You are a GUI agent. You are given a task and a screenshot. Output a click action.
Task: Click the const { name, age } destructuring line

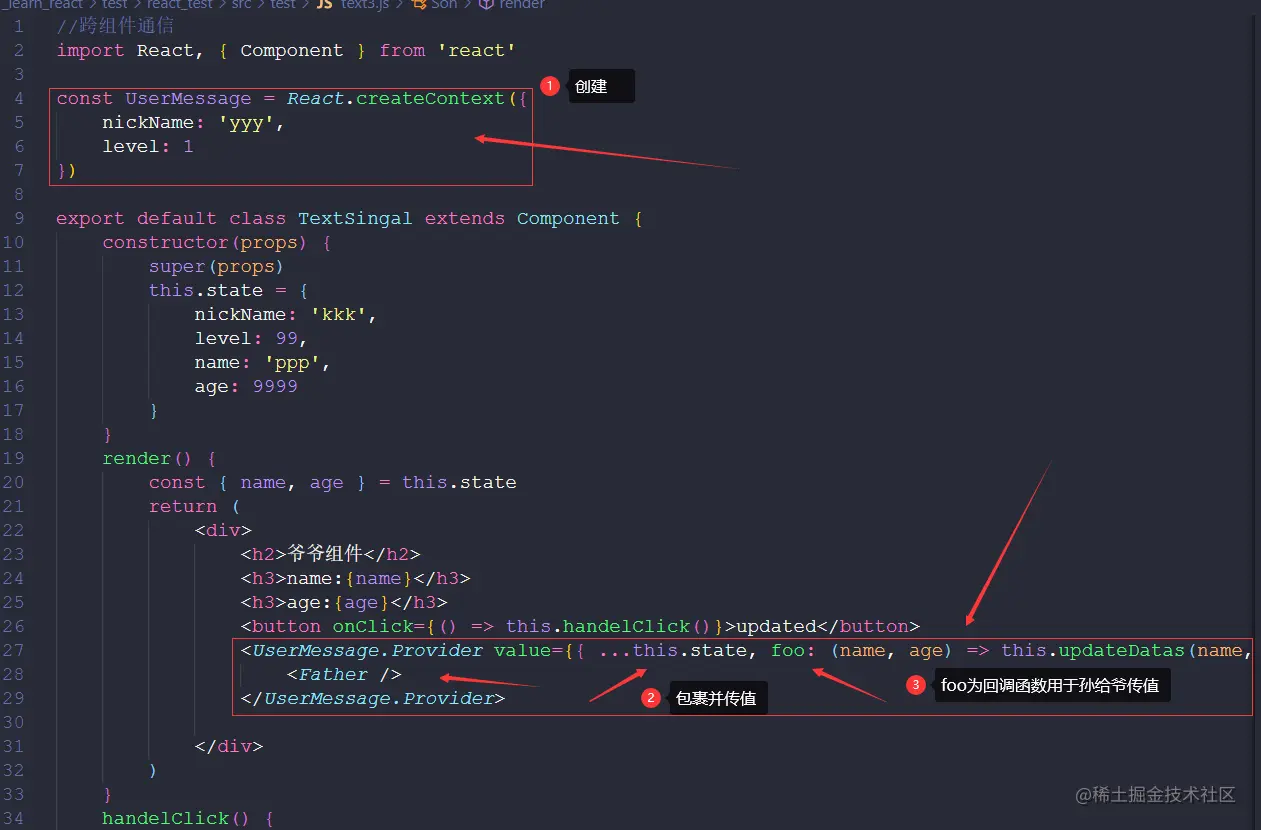(332, 482)
